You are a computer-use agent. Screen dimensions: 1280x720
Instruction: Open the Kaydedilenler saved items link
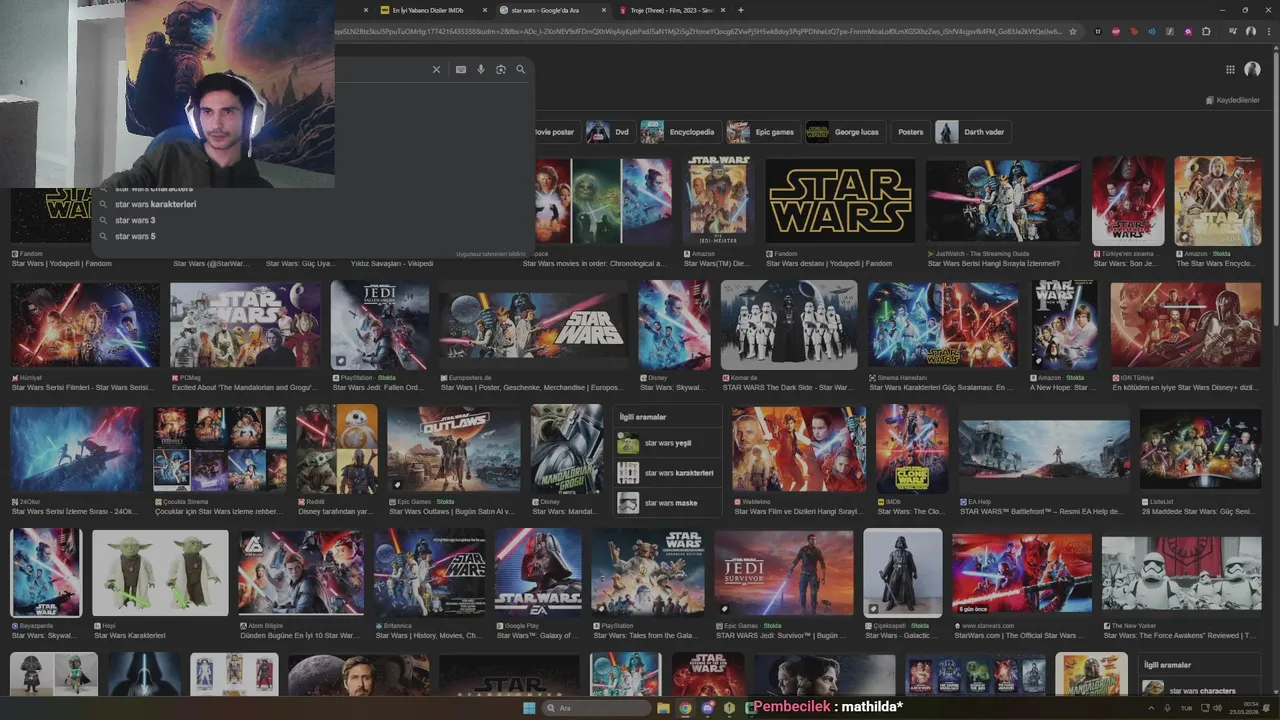(1232, 100)
